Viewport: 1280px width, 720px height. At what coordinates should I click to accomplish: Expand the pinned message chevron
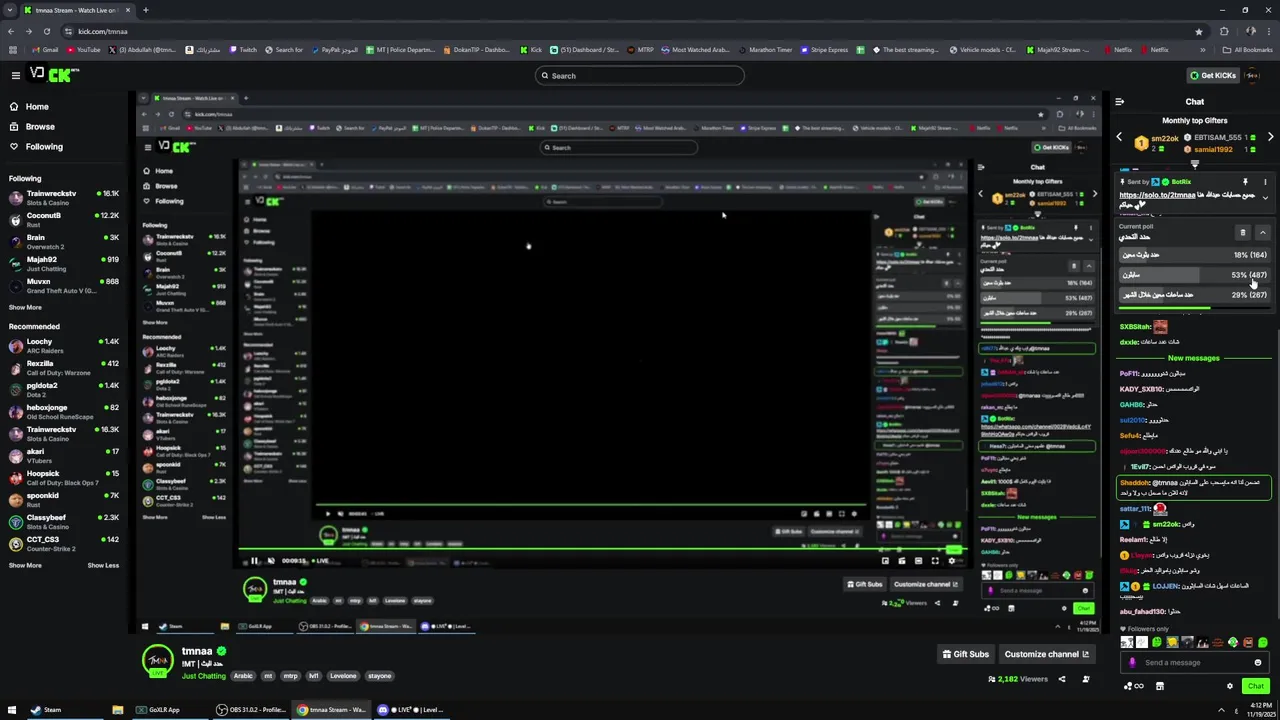pyautogui.click(x=1265, y=198)
